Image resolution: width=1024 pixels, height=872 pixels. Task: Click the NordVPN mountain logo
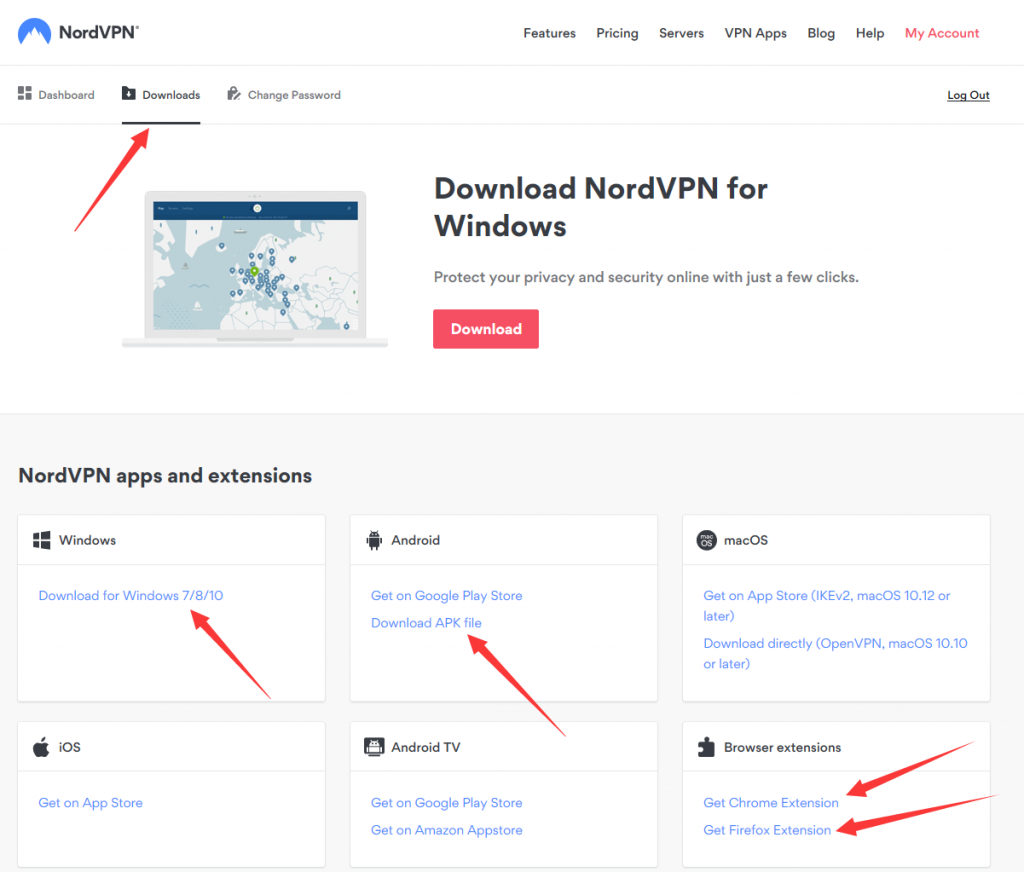point(34,32)
